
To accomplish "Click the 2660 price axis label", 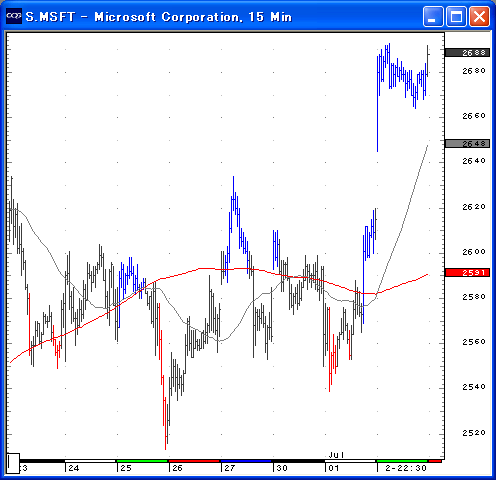I will 474,116.
